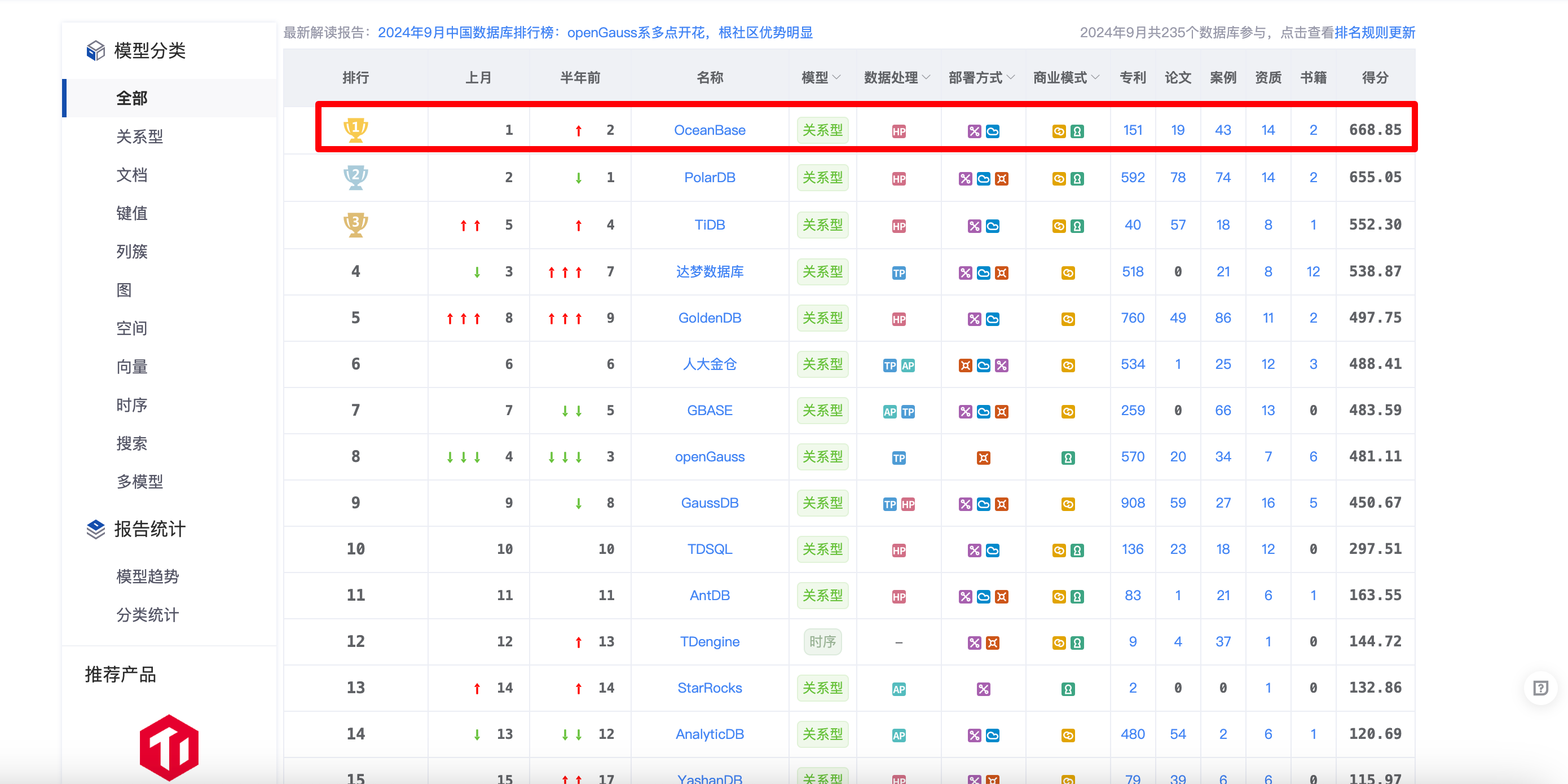Select 图 category in the sidebar

coord(124,290)
